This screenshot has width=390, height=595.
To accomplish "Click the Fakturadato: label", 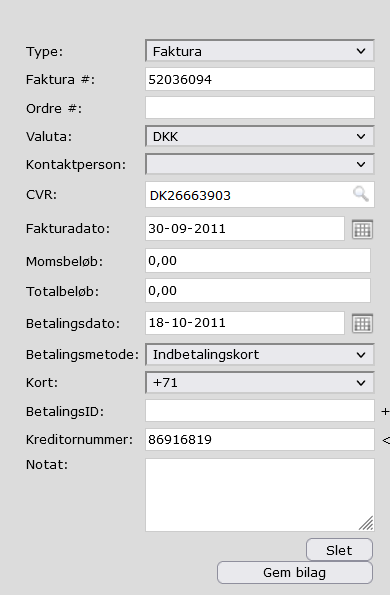I will coord(68,229).
